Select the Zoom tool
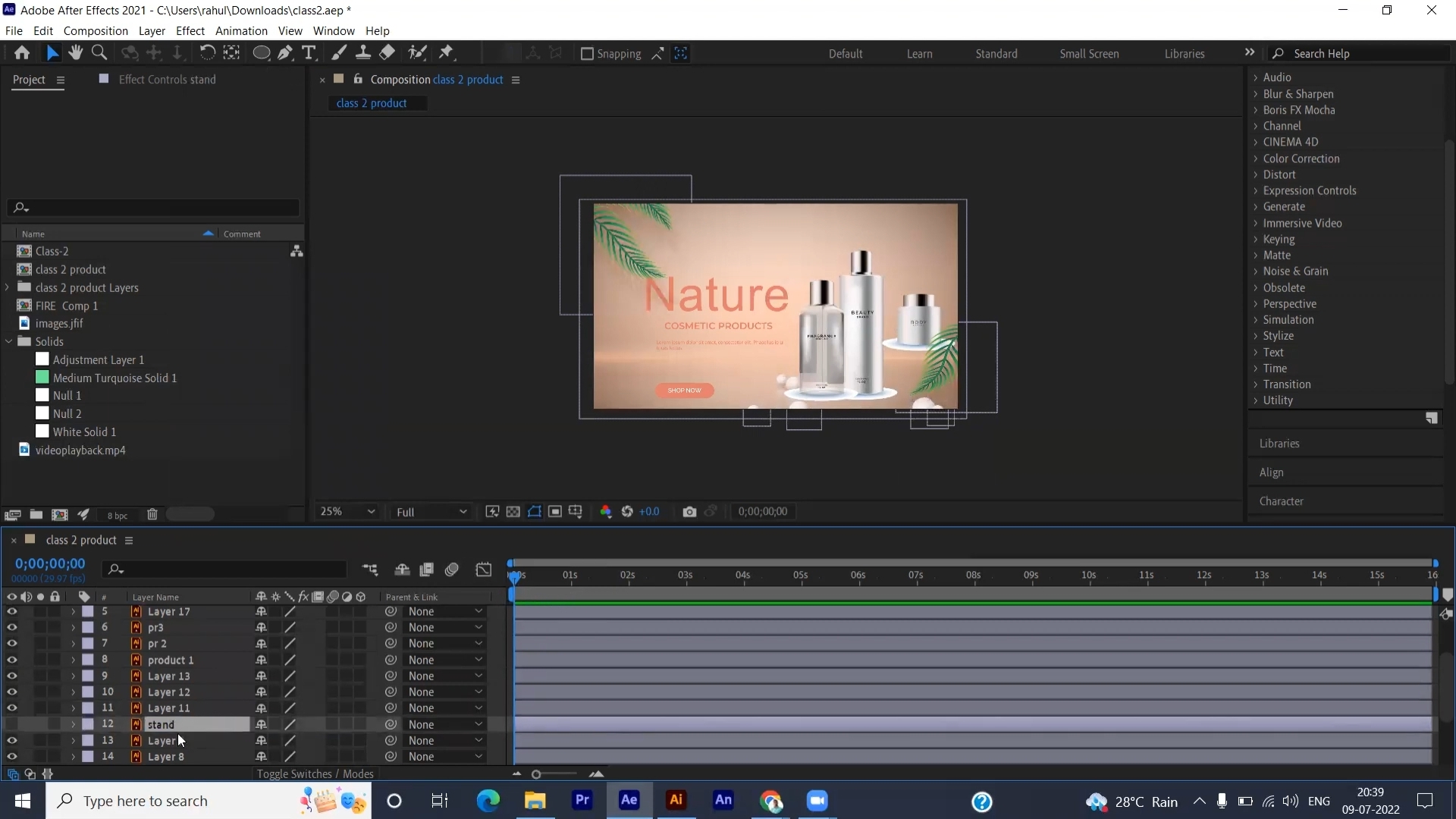 point(99,52)
